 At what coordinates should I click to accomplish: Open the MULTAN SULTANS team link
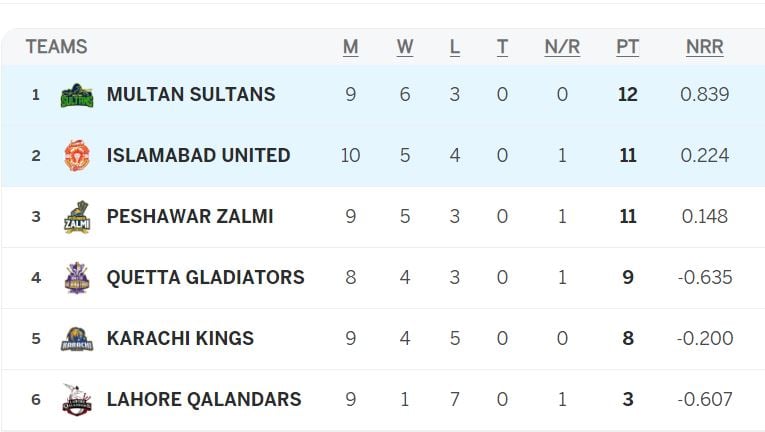[190, 95]
